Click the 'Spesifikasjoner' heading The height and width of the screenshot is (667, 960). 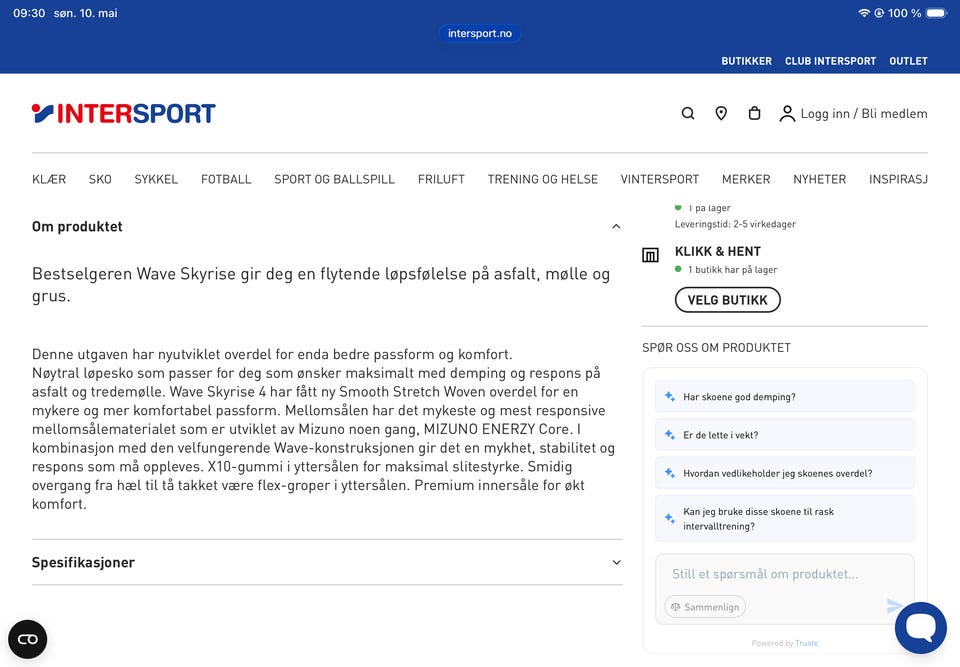(83, 562)
